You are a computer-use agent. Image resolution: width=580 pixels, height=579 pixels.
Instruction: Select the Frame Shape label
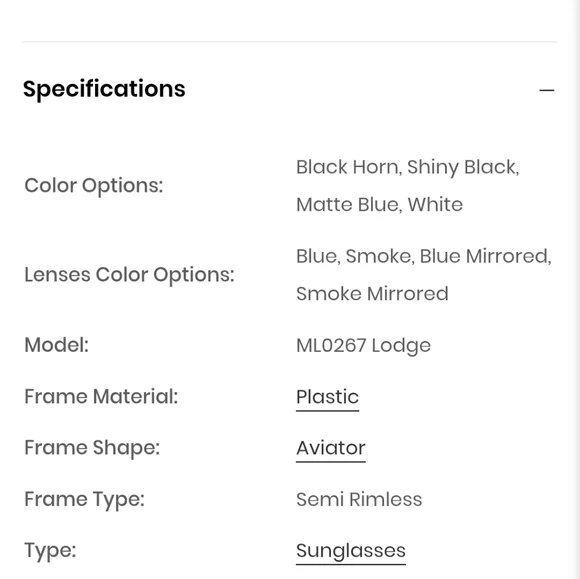[x=92, y=448]
